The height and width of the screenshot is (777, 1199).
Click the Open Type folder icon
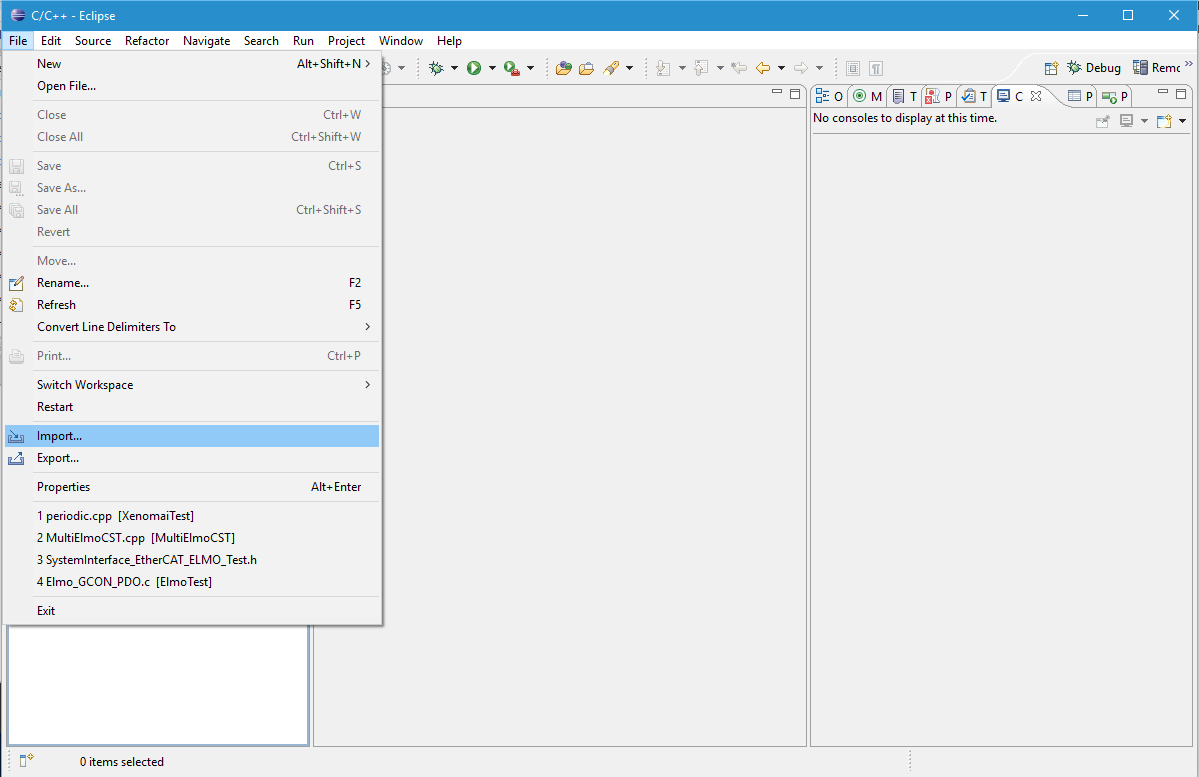564,68
